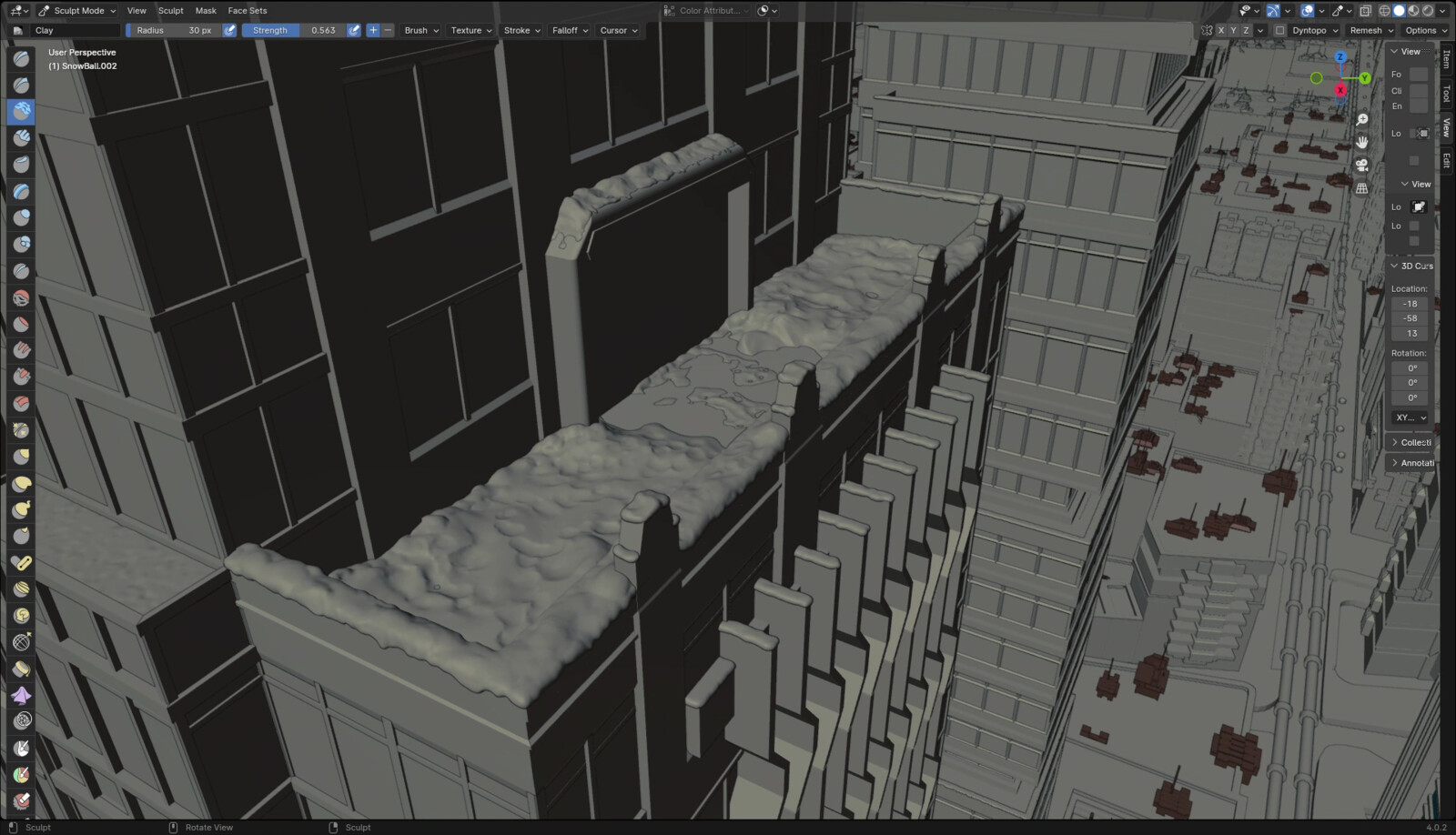Toggle viewport gizmos visibility

point(1273,11)
